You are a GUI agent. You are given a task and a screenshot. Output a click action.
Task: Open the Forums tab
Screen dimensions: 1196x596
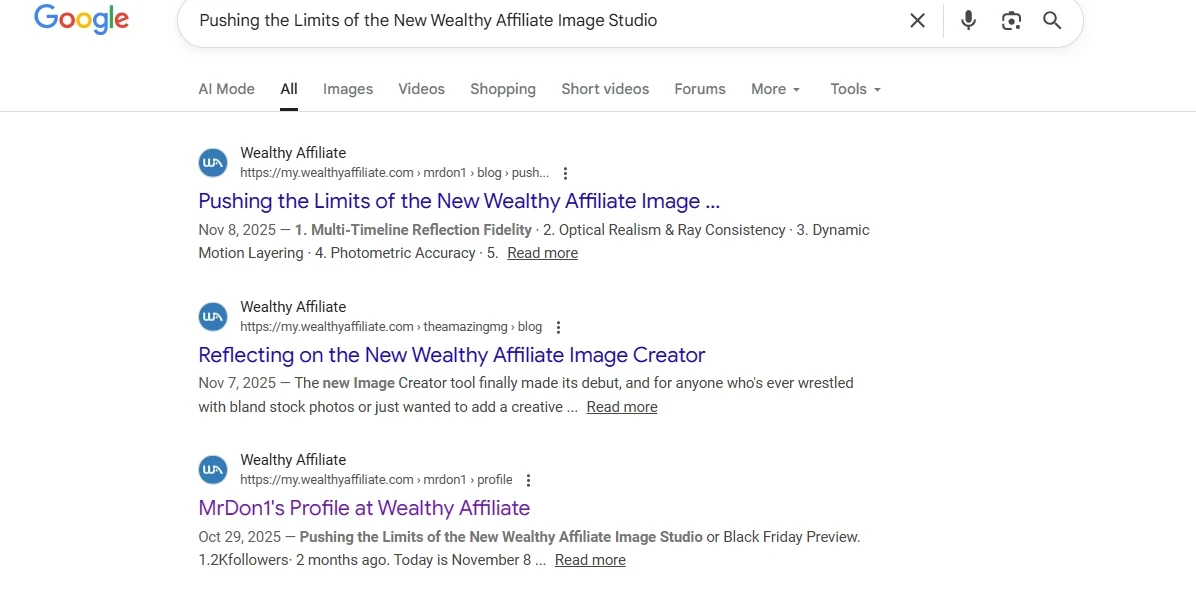click(x=699, y=89)
